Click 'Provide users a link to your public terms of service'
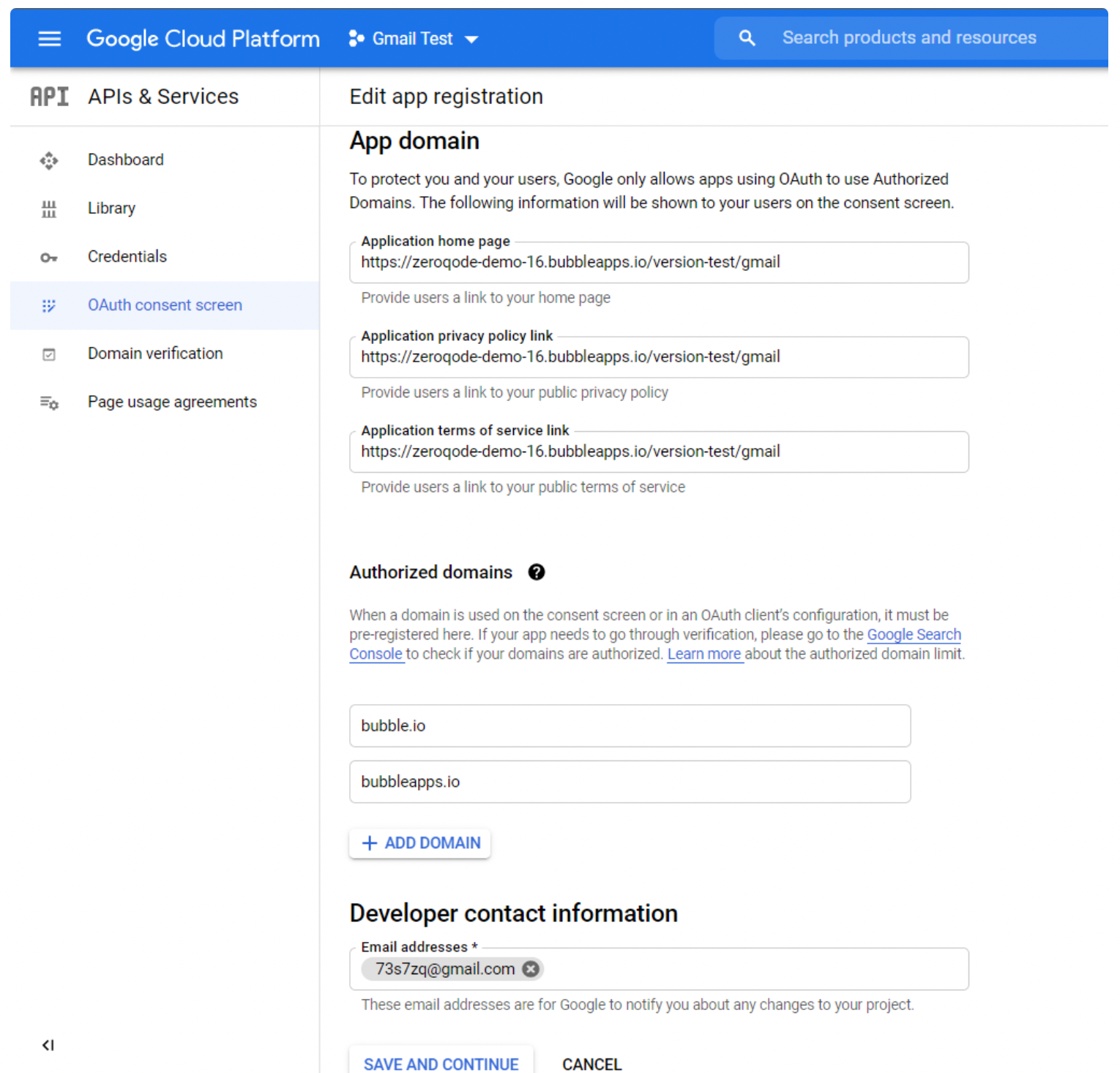This screenshot has height=1073, width=1120. tap(523, 487)
